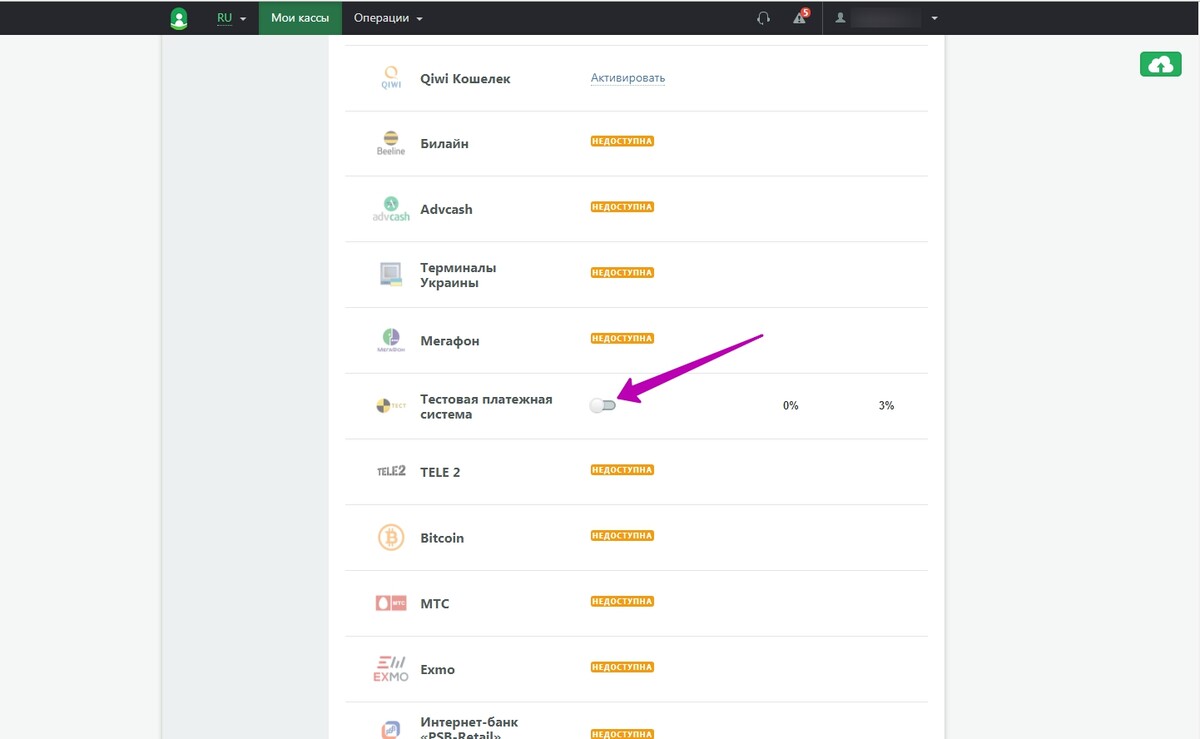Click the PSB-Retail bank icon
Screen dimensions: 1200x739
(391, 731)
